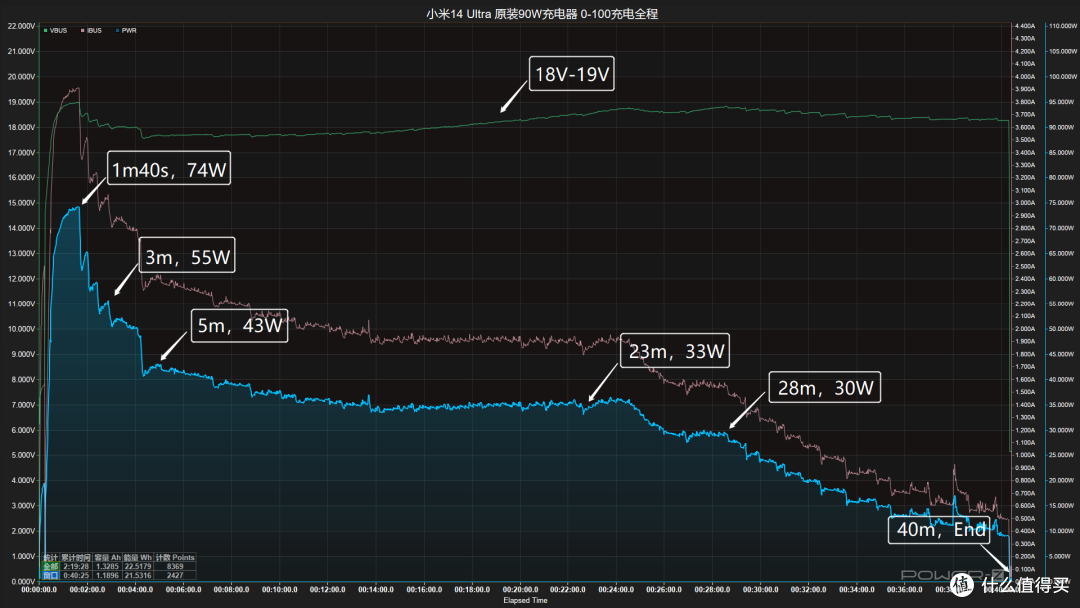Screen dimensions: 1080x608
Task: Click the 1.000A current axis label
Action: tap(1025, 455)
